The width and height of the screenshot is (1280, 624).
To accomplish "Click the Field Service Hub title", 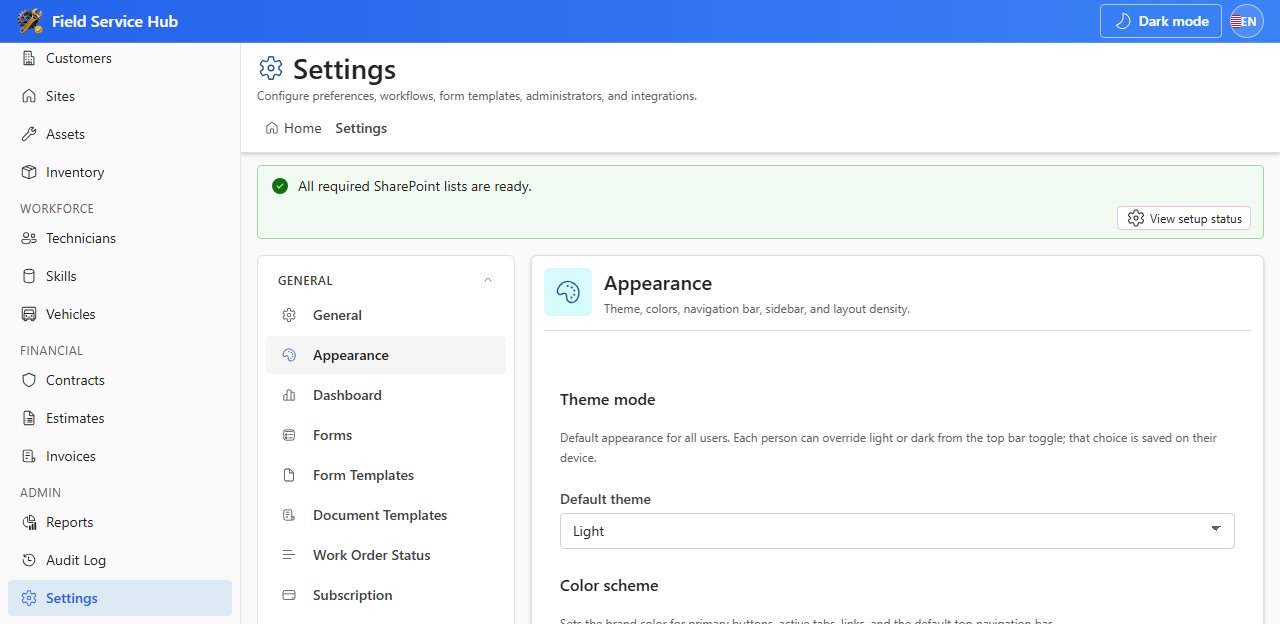I will pyautogui.click(x=115, y=21).
